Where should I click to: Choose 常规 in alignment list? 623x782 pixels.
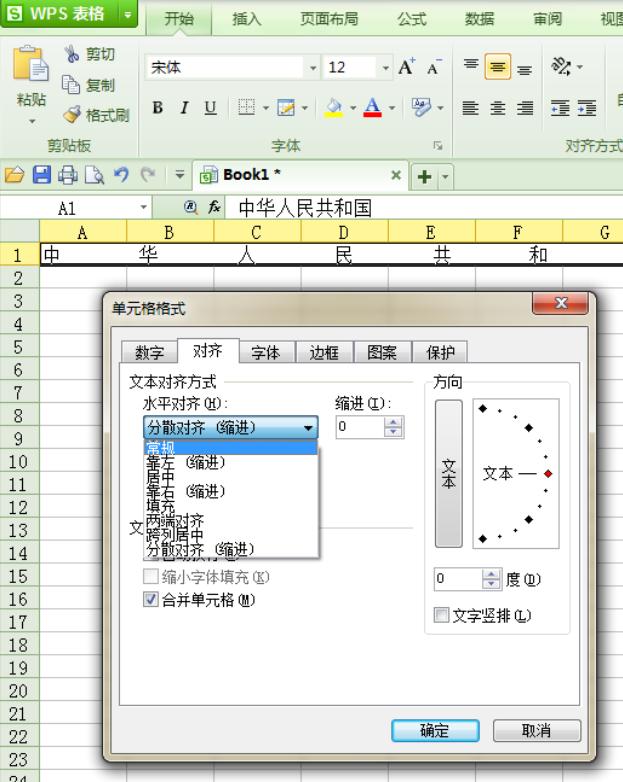231,447
